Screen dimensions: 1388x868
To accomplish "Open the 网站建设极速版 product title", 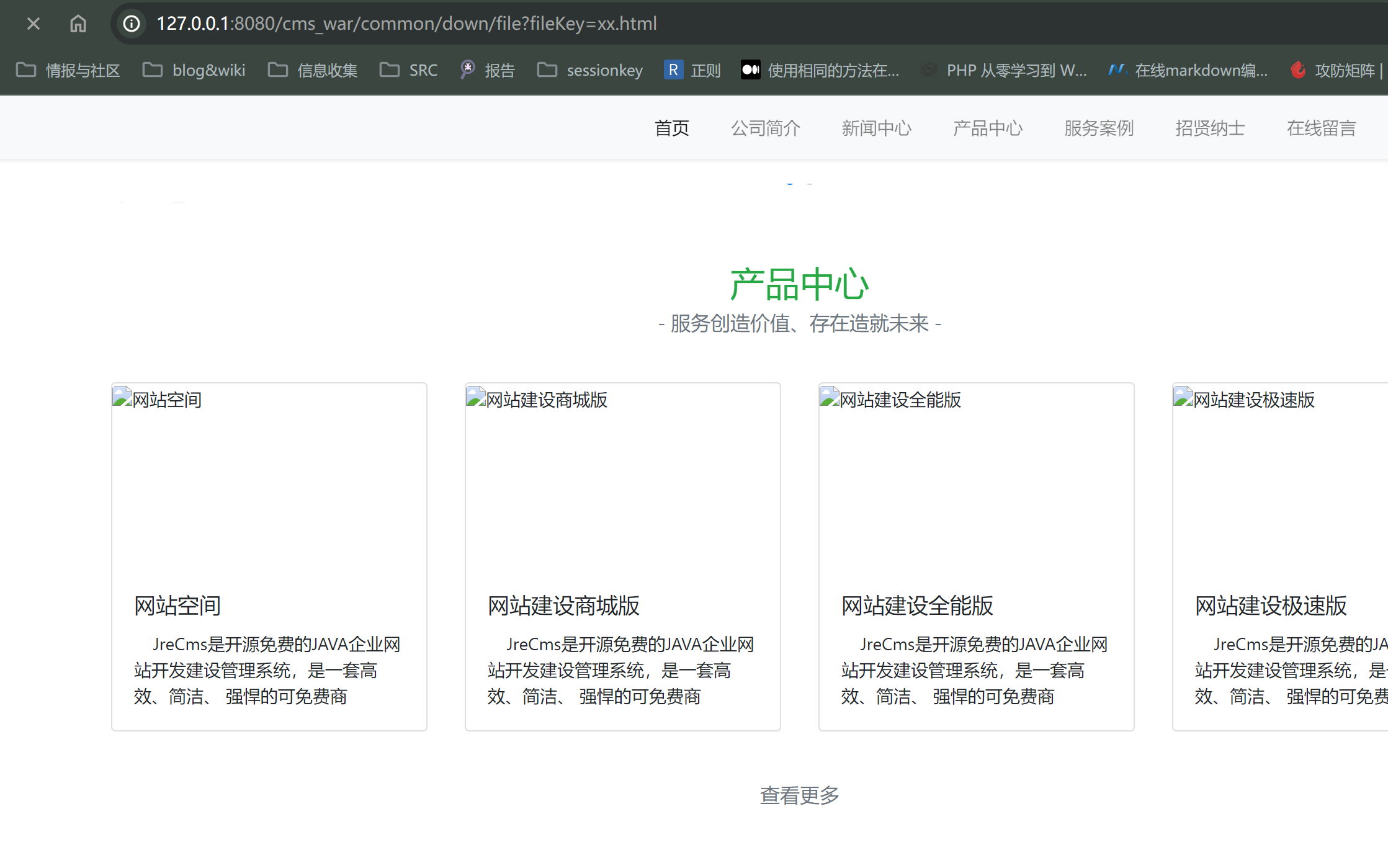I will coord(1271,606).
